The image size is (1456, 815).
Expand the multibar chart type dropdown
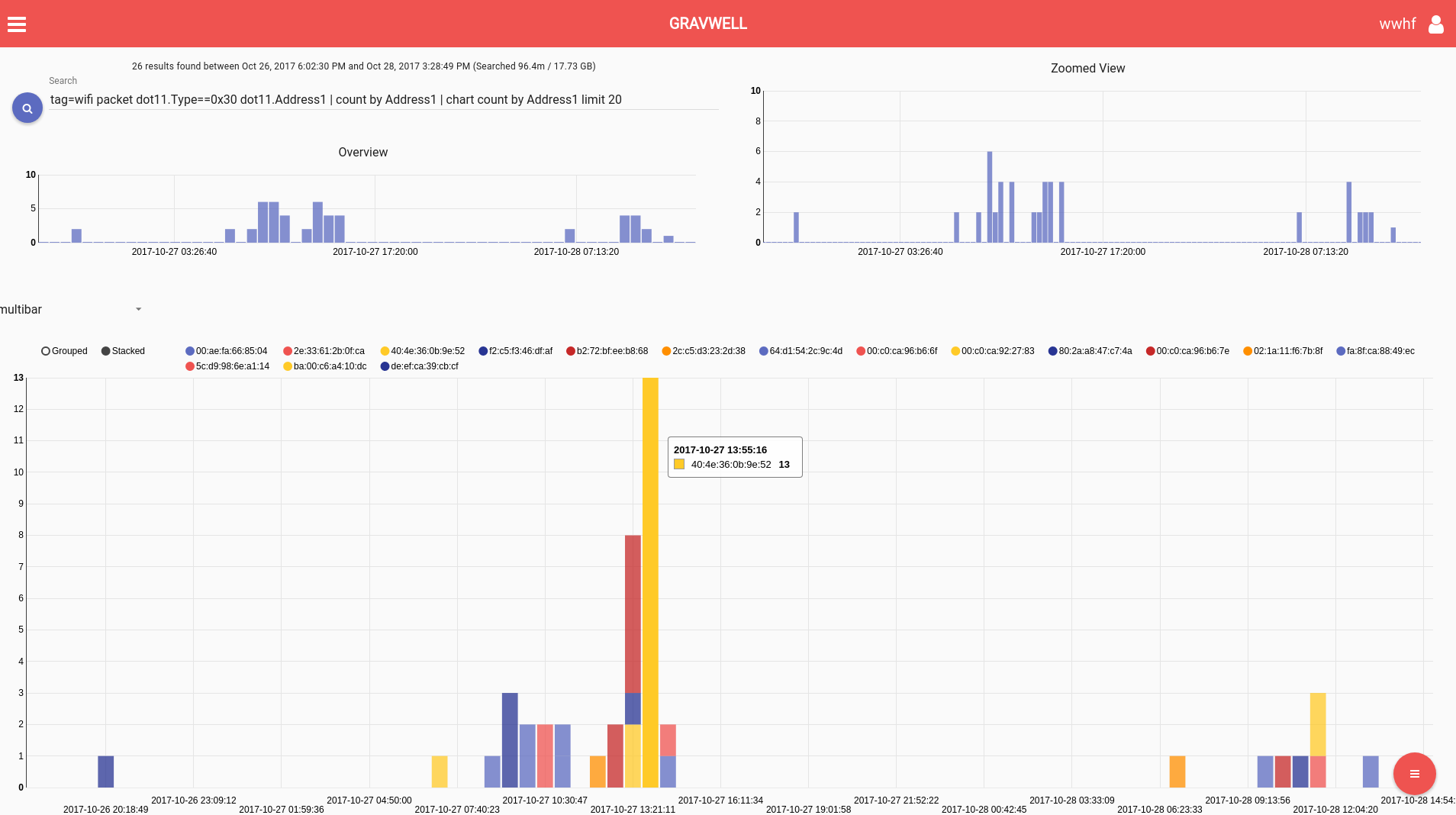[69, 309]
